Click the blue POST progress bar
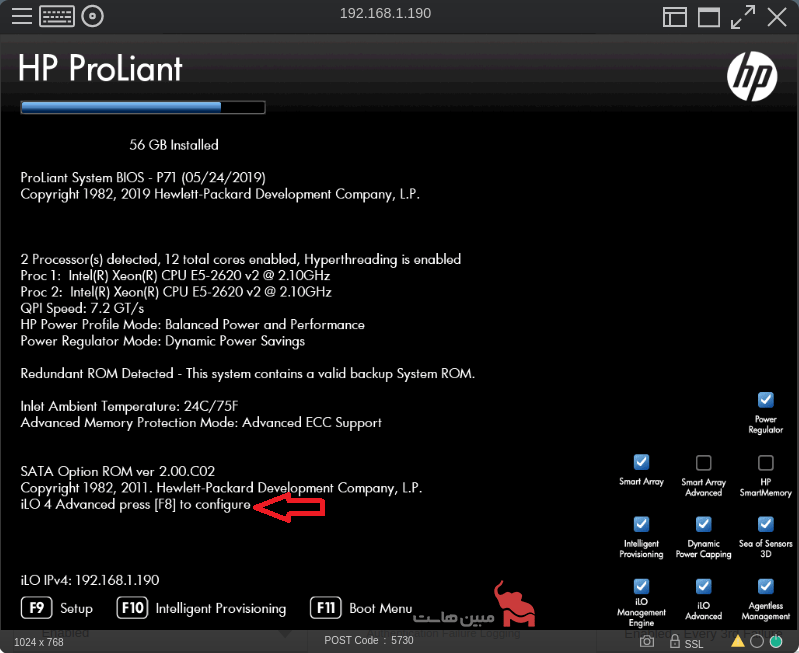The width and height of the screenshot is (799, 653). coord(143,107)
